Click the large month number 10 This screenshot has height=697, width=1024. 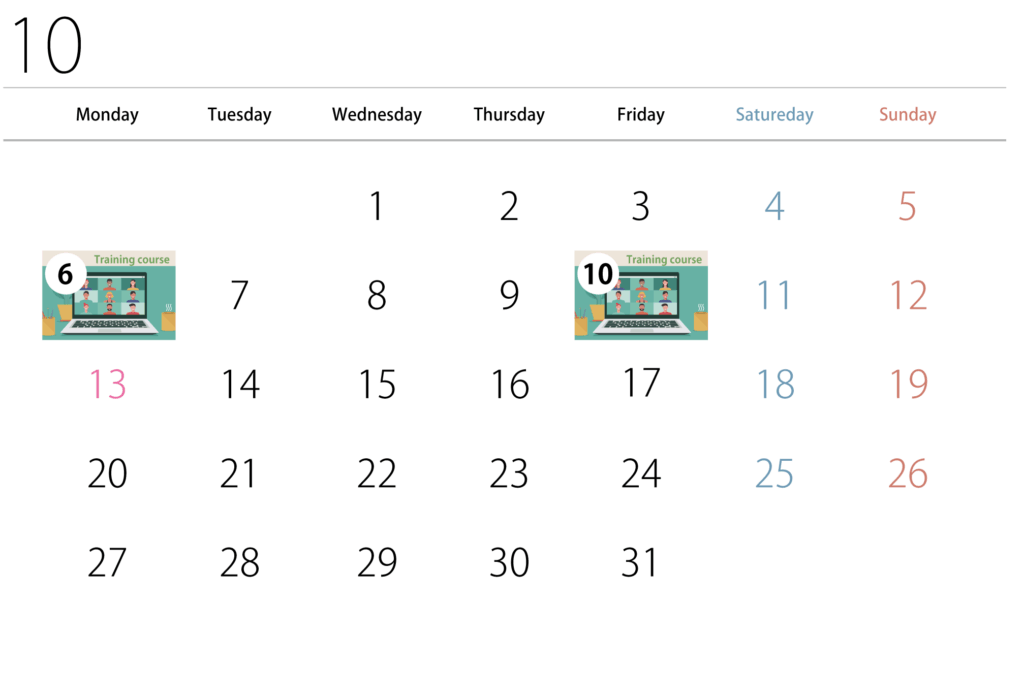pos(47,45)
